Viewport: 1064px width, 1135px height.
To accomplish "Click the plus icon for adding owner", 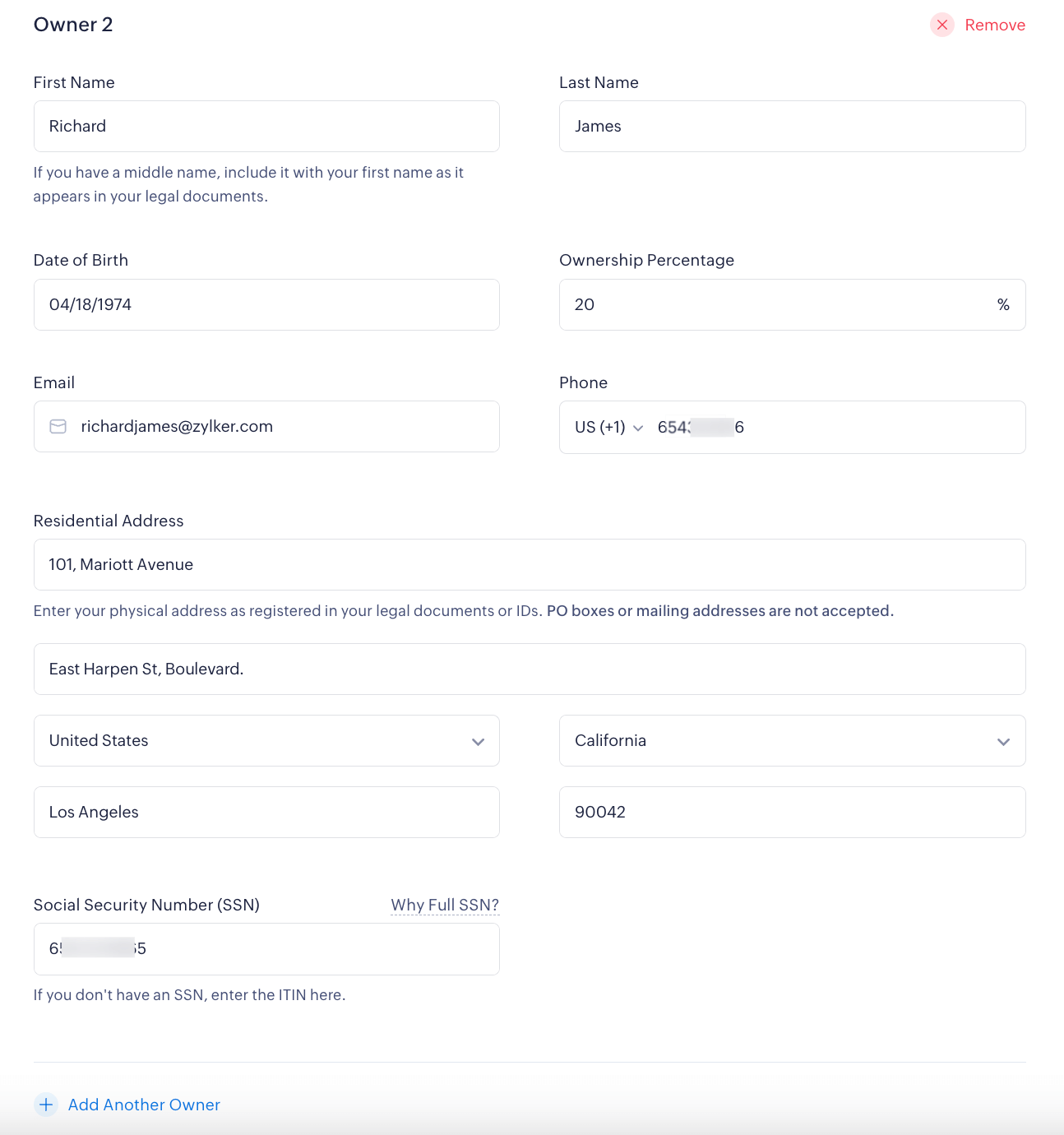I will (x=46, y=1105).
